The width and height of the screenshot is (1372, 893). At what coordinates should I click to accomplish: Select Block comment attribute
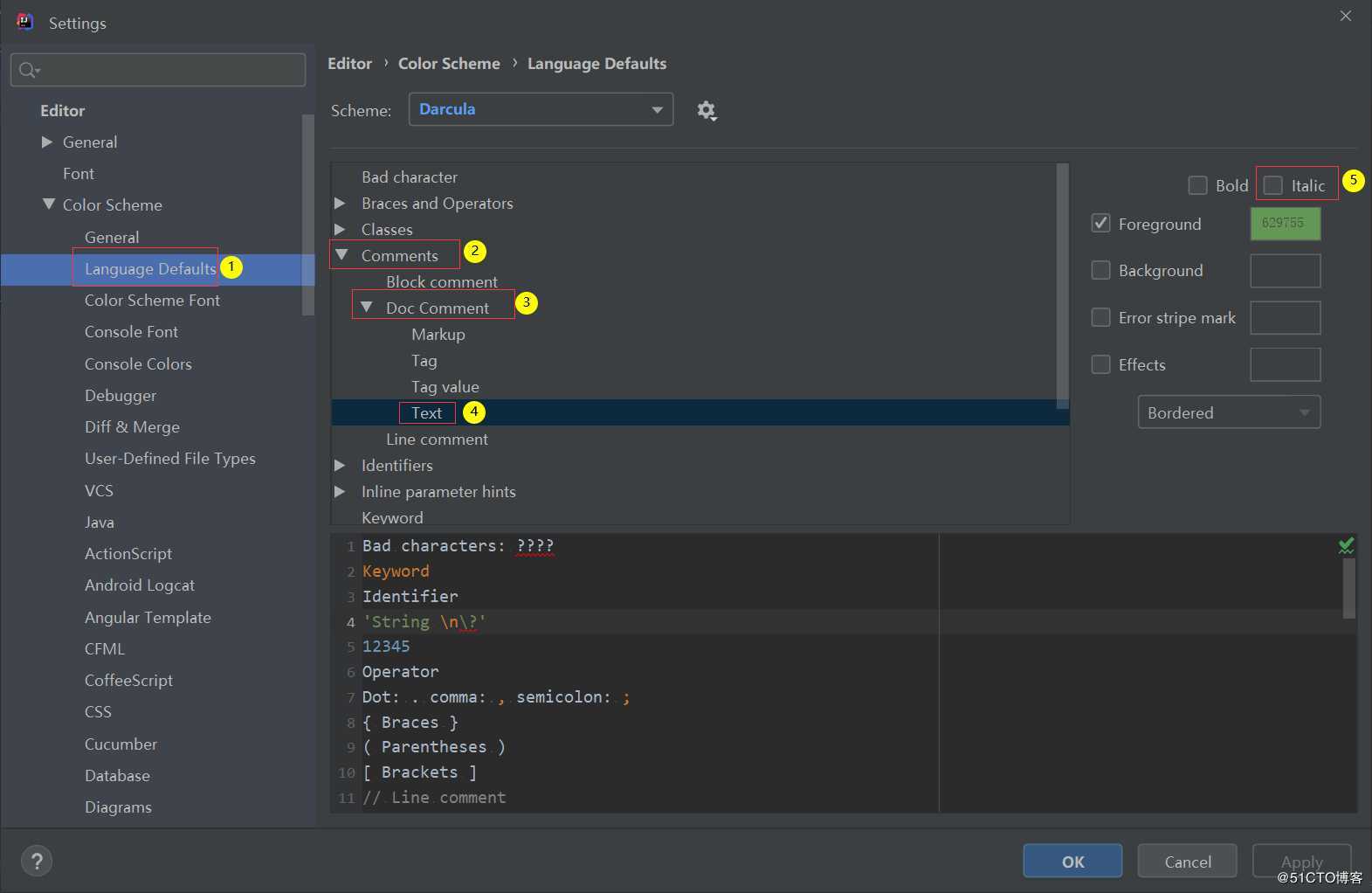click(x=442, y=281)
